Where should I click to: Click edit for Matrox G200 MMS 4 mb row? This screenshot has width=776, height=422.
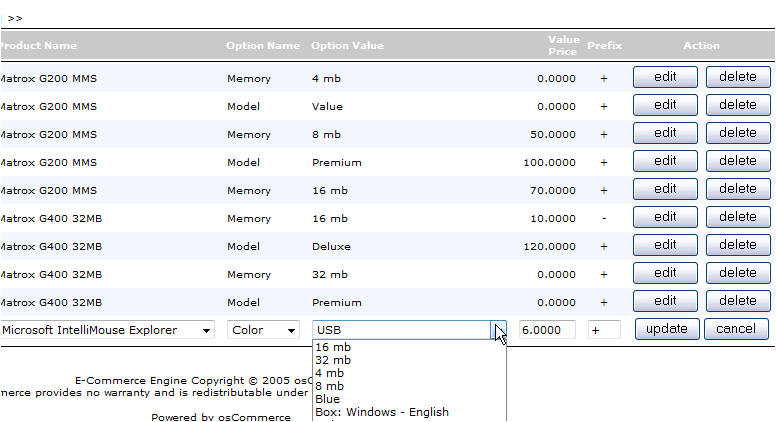click(x=665, y=77)
